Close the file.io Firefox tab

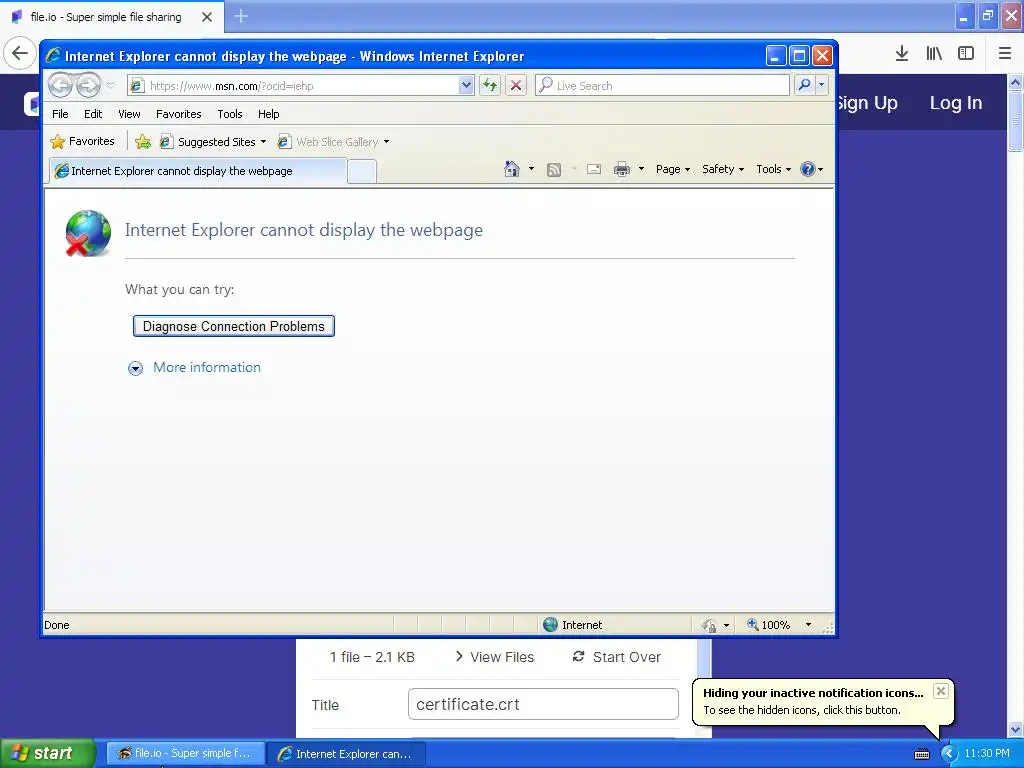tap(207, 17)
